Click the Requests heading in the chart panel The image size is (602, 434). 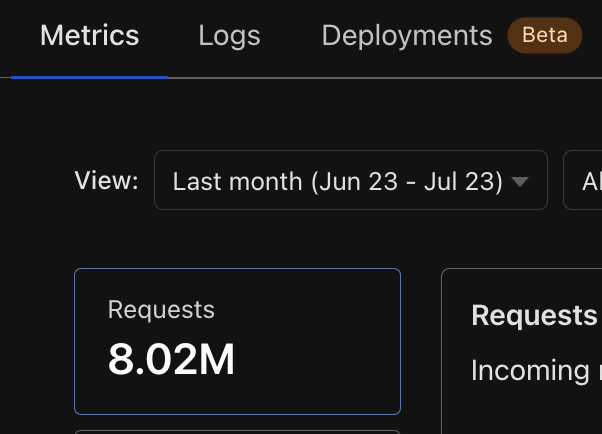[534, 316]
